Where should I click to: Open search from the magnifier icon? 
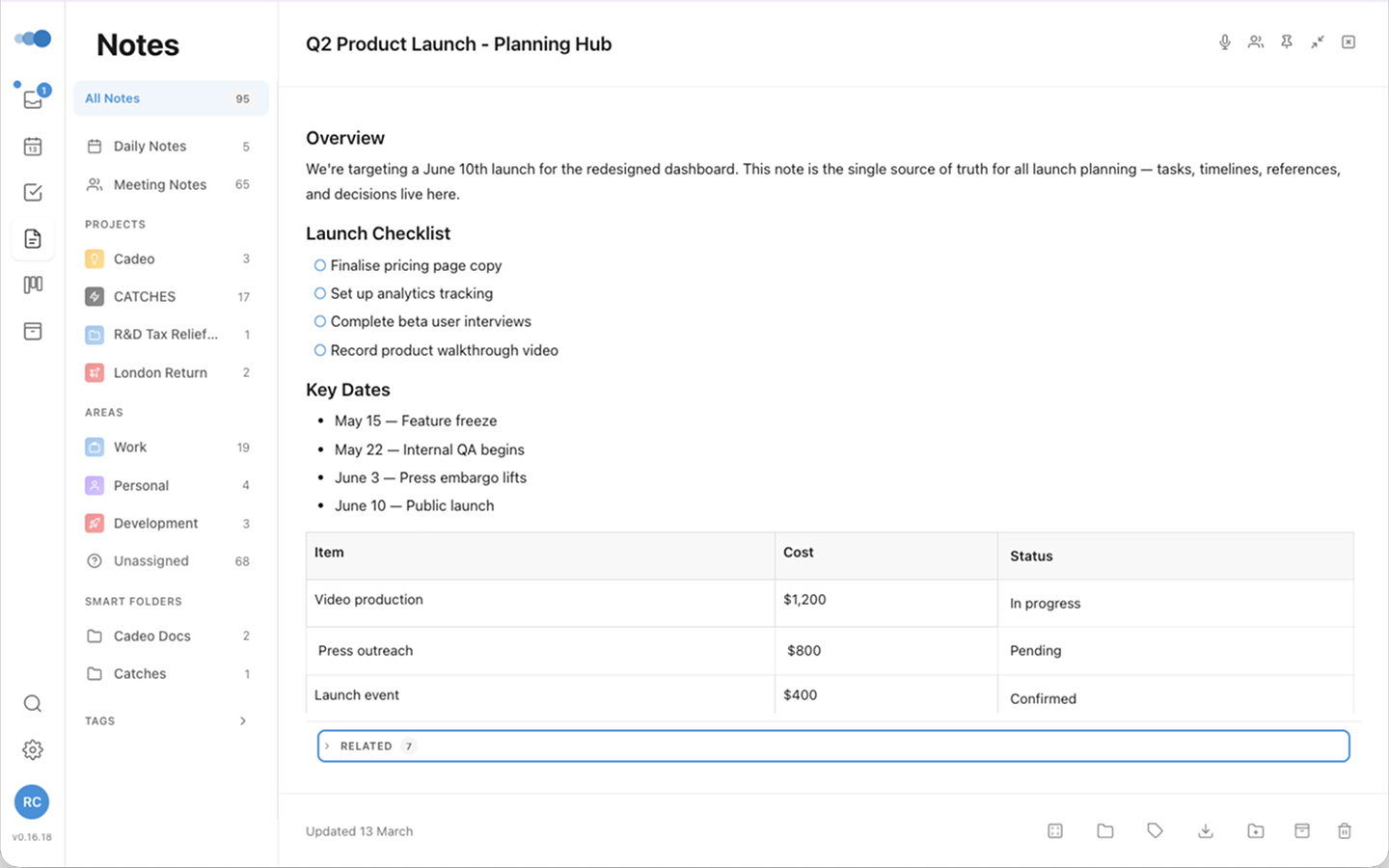[33, 703]
